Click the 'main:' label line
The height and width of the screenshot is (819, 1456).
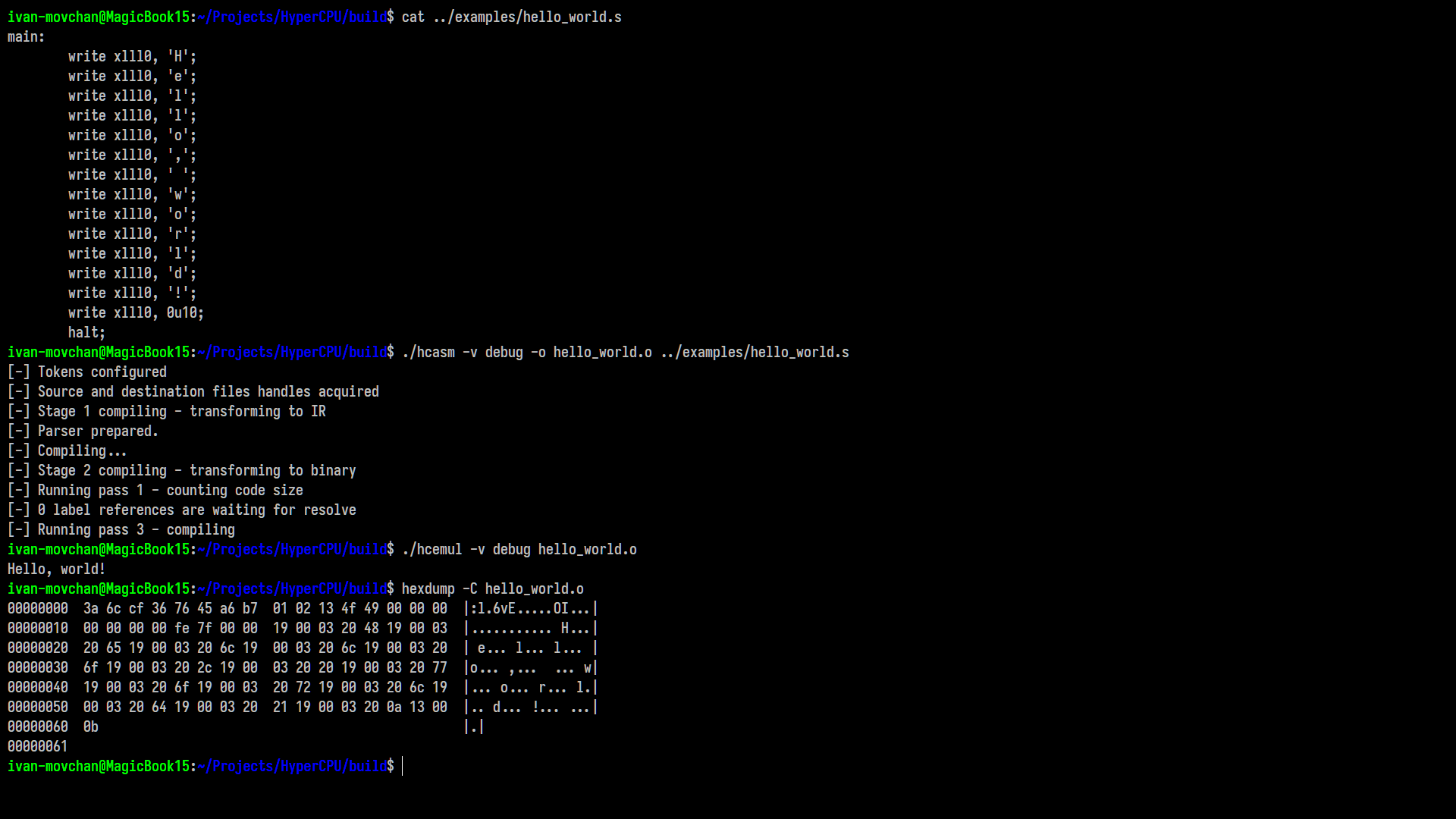pyautogui.click(x=27, y=36)
